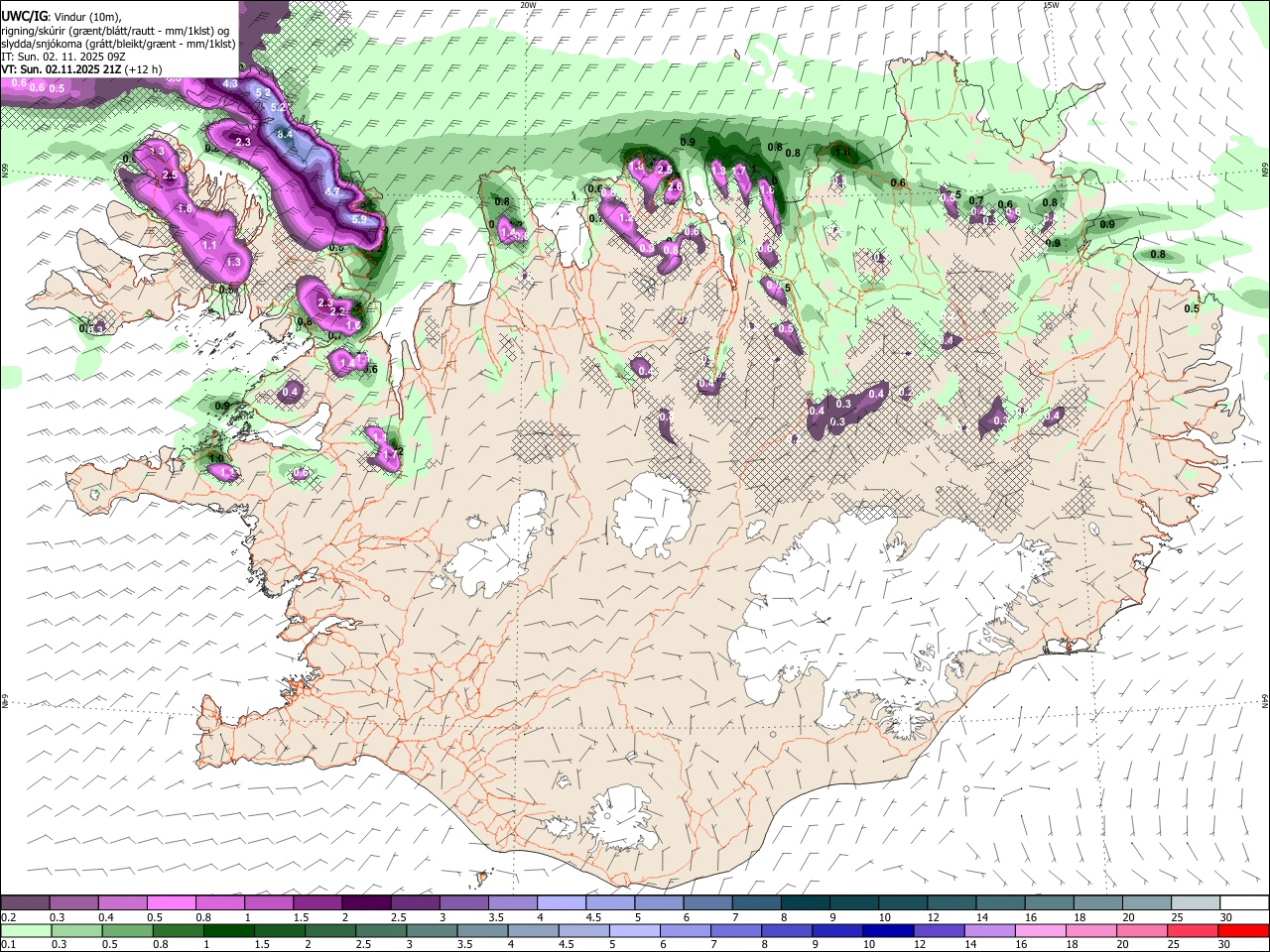This screenshot has width=1270, height=952.
Task: Click the '25' label in rain legend row
Action: [1174, 945]
